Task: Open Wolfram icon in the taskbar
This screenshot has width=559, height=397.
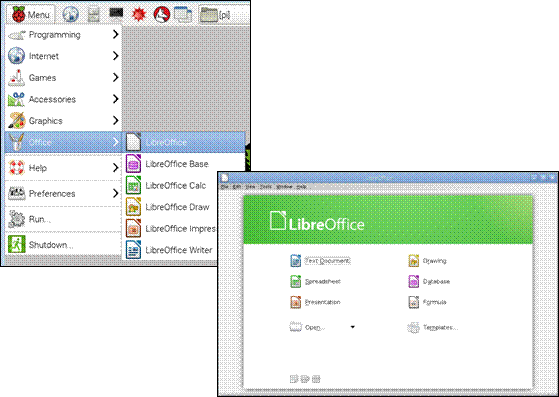Action: (x=161, y=15)
